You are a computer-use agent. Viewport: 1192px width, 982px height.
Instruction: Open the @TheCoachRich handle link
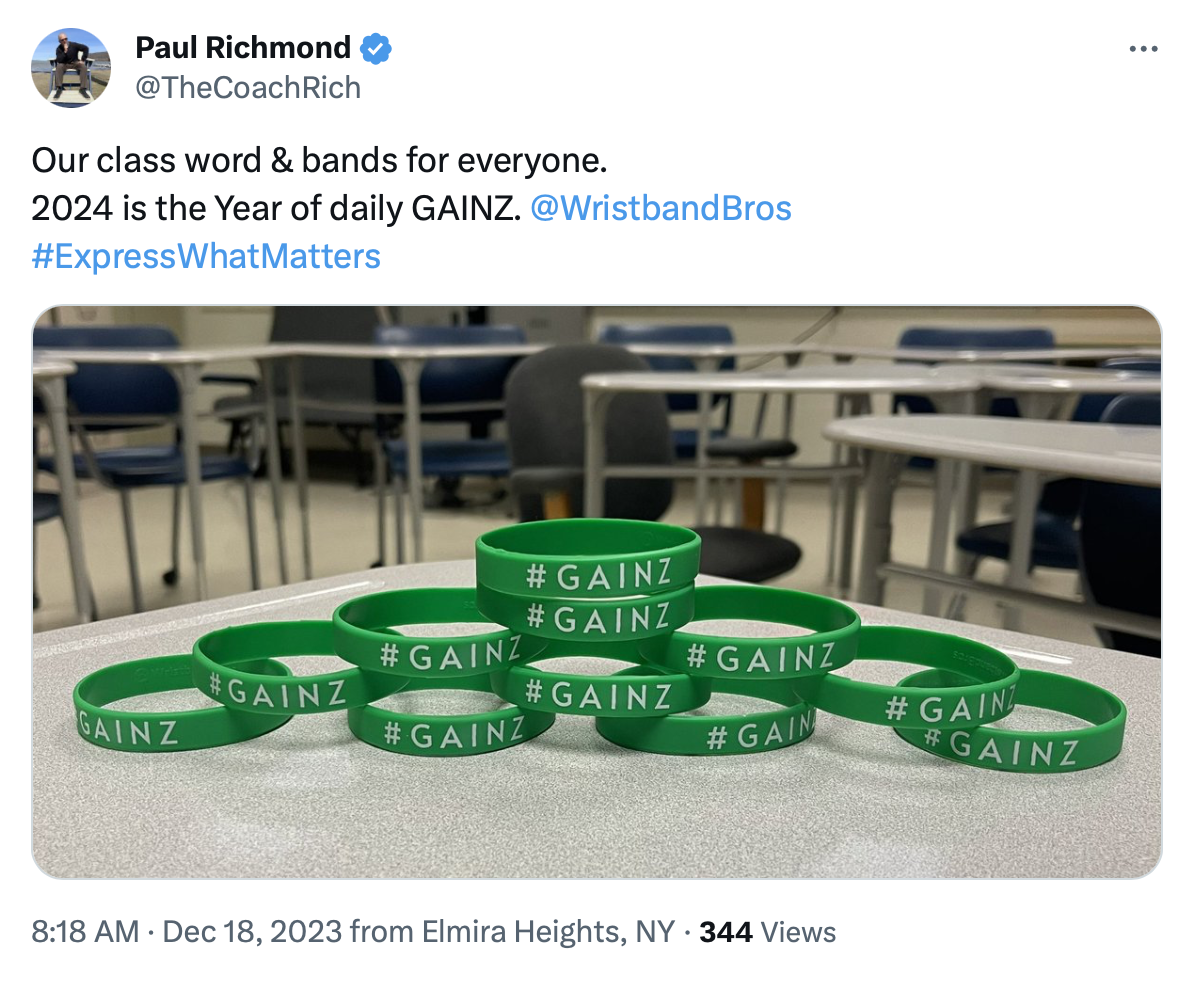(x=247, y=88)
